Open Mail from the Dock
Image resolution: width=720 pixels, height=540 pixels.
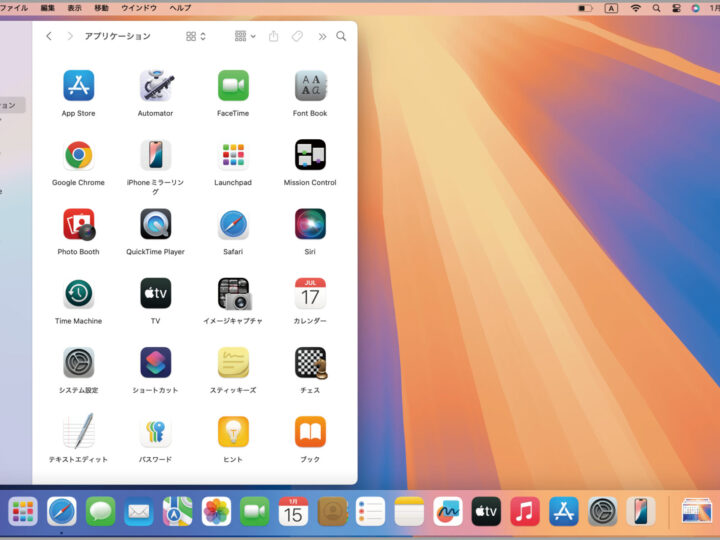tap(139, 511)
